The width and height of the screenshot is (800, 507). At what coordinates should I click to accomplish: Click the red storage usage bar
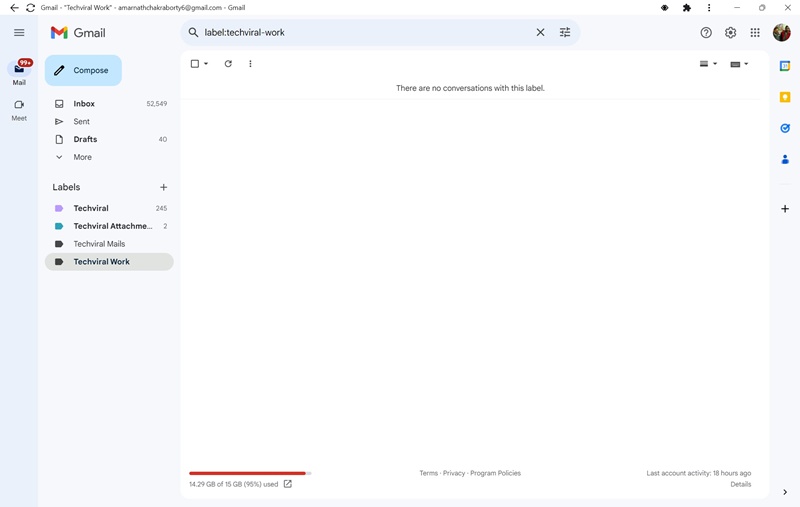tap(247, 473)
